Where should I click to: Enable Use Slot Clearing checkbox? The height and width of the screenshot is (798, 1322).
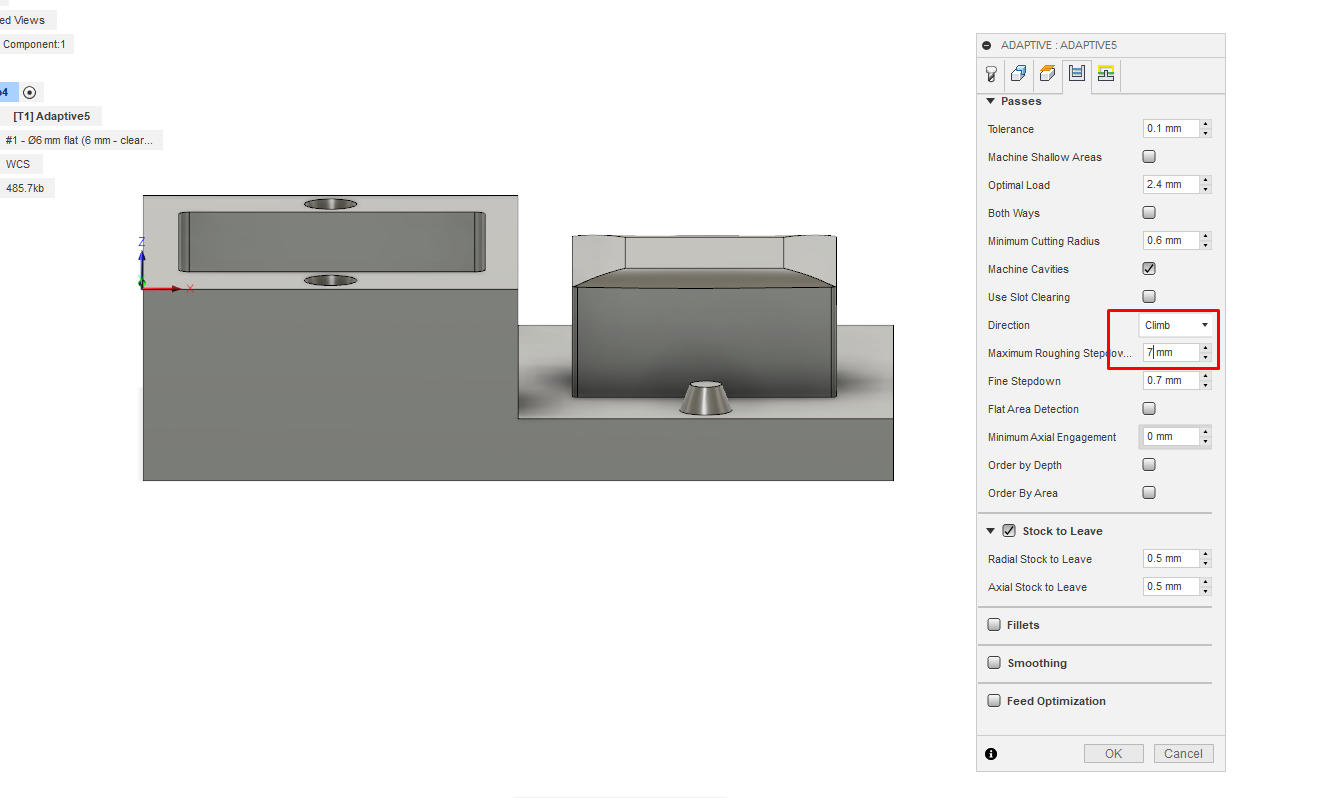(x=1149, y=297)
